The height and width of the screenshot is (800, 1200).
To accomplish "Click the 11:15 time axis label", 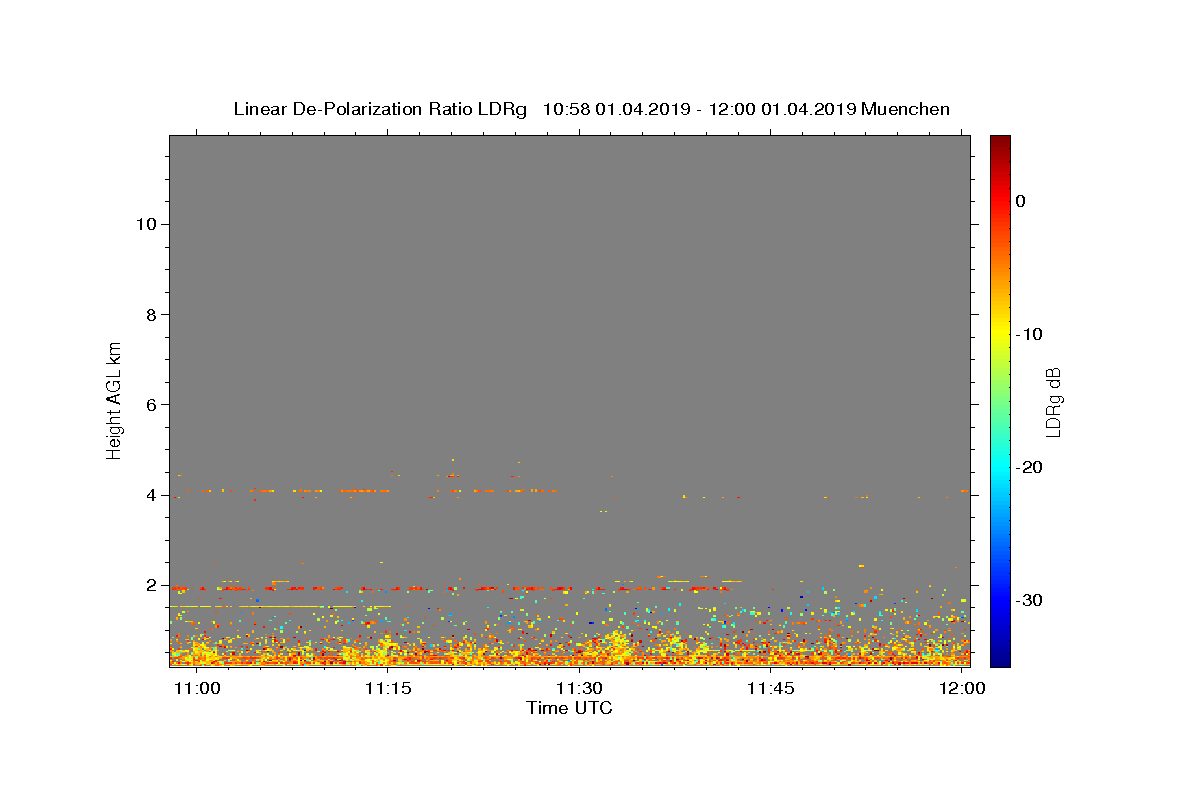I will 388,689.
